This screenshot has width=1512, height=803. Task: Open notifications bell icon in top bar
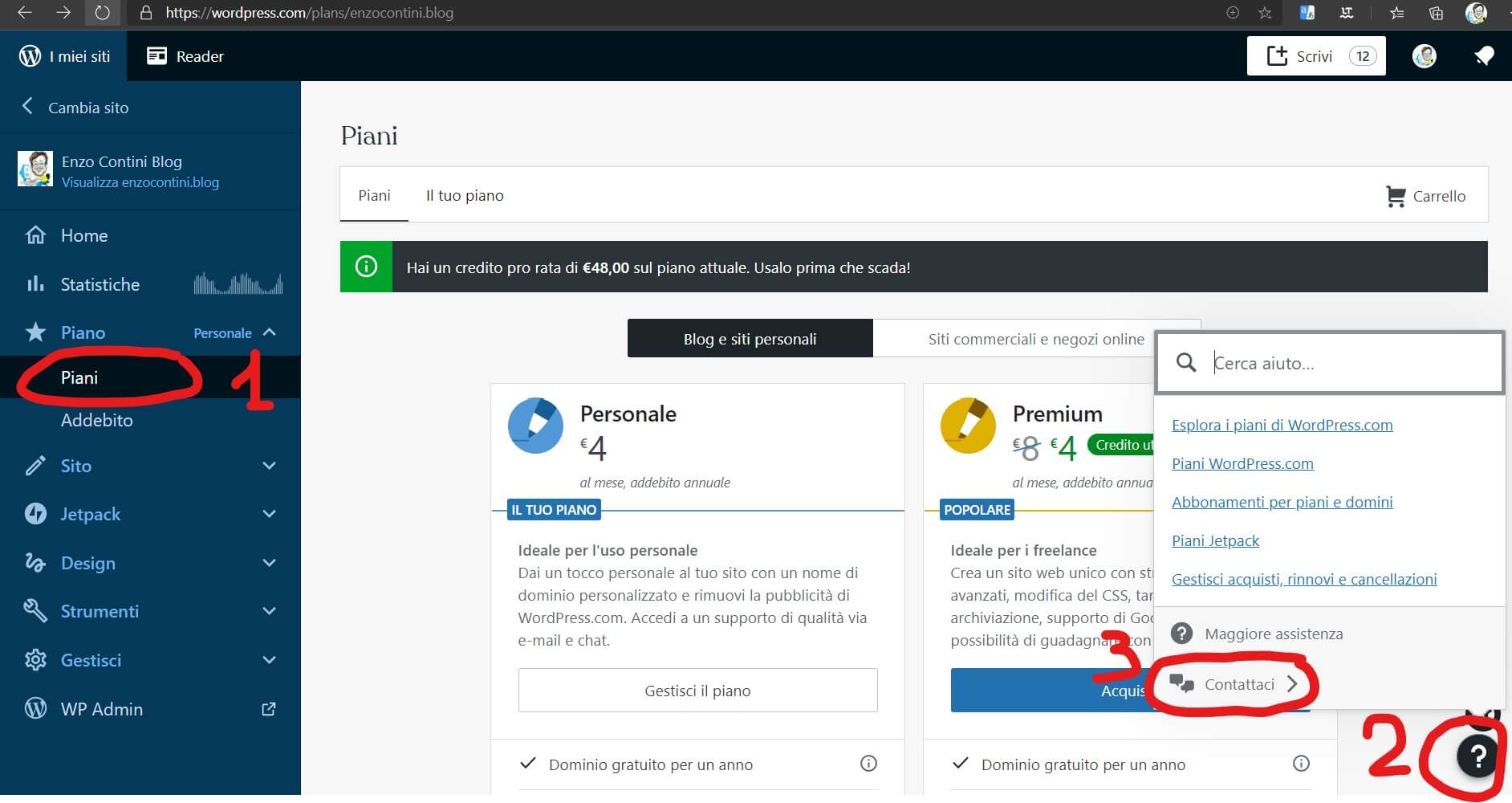[x=1484, y=56]
